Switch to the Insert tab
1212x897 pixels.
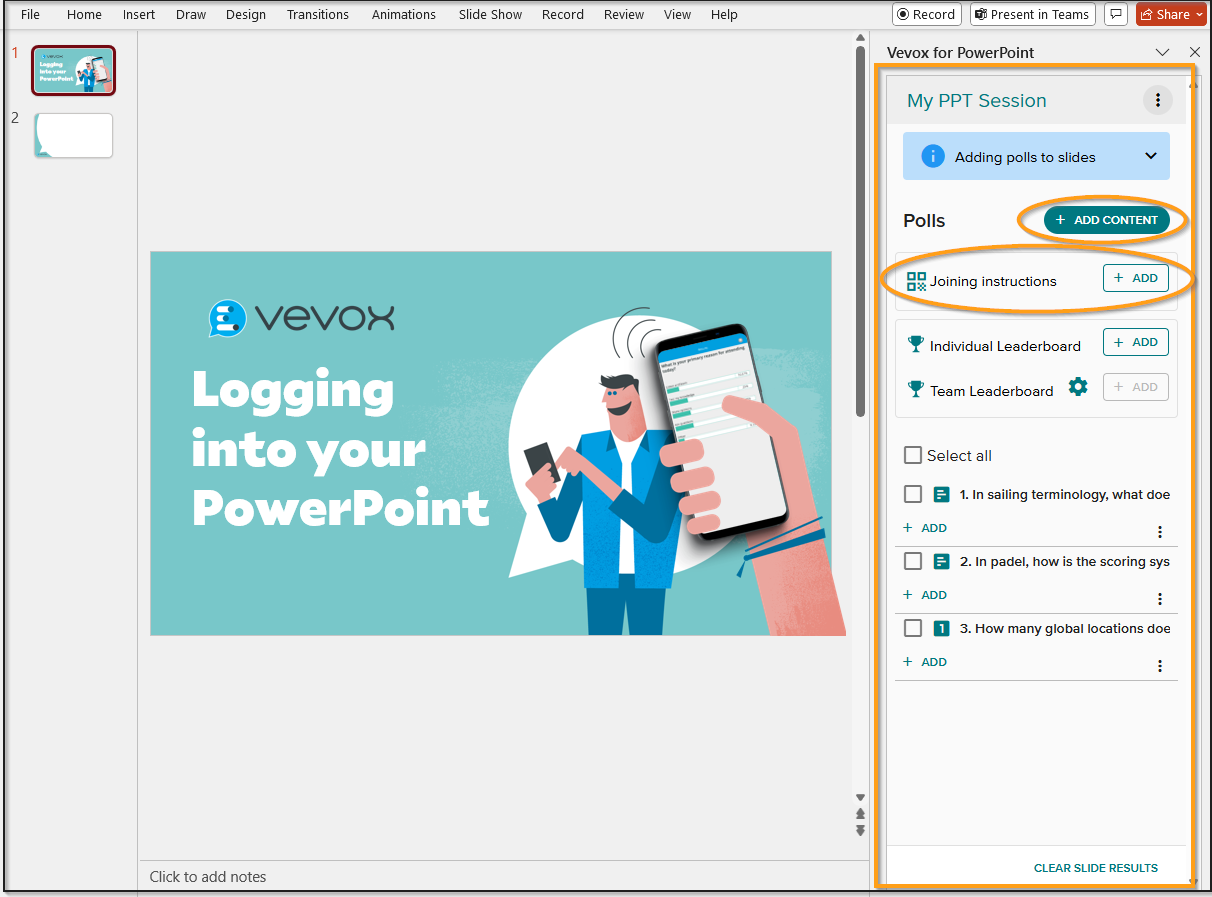click(x=139, y=15)
